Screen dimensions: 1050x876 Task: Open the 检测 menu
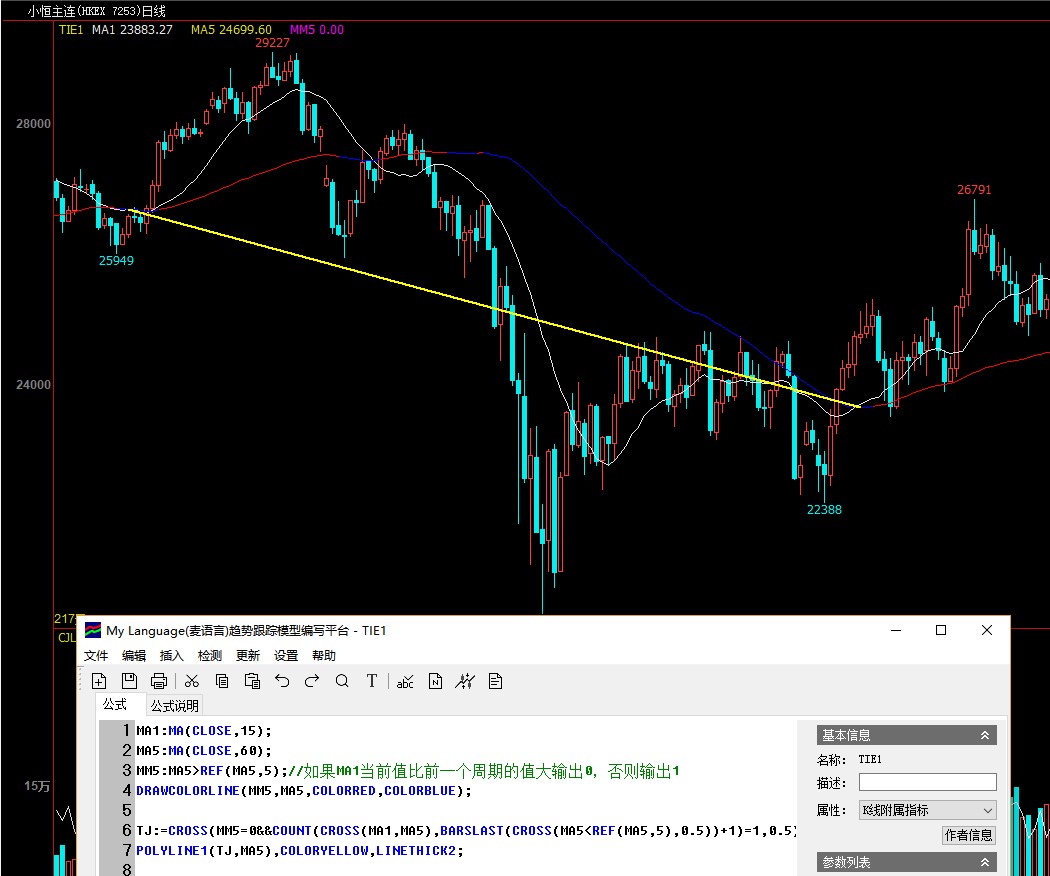210,655
